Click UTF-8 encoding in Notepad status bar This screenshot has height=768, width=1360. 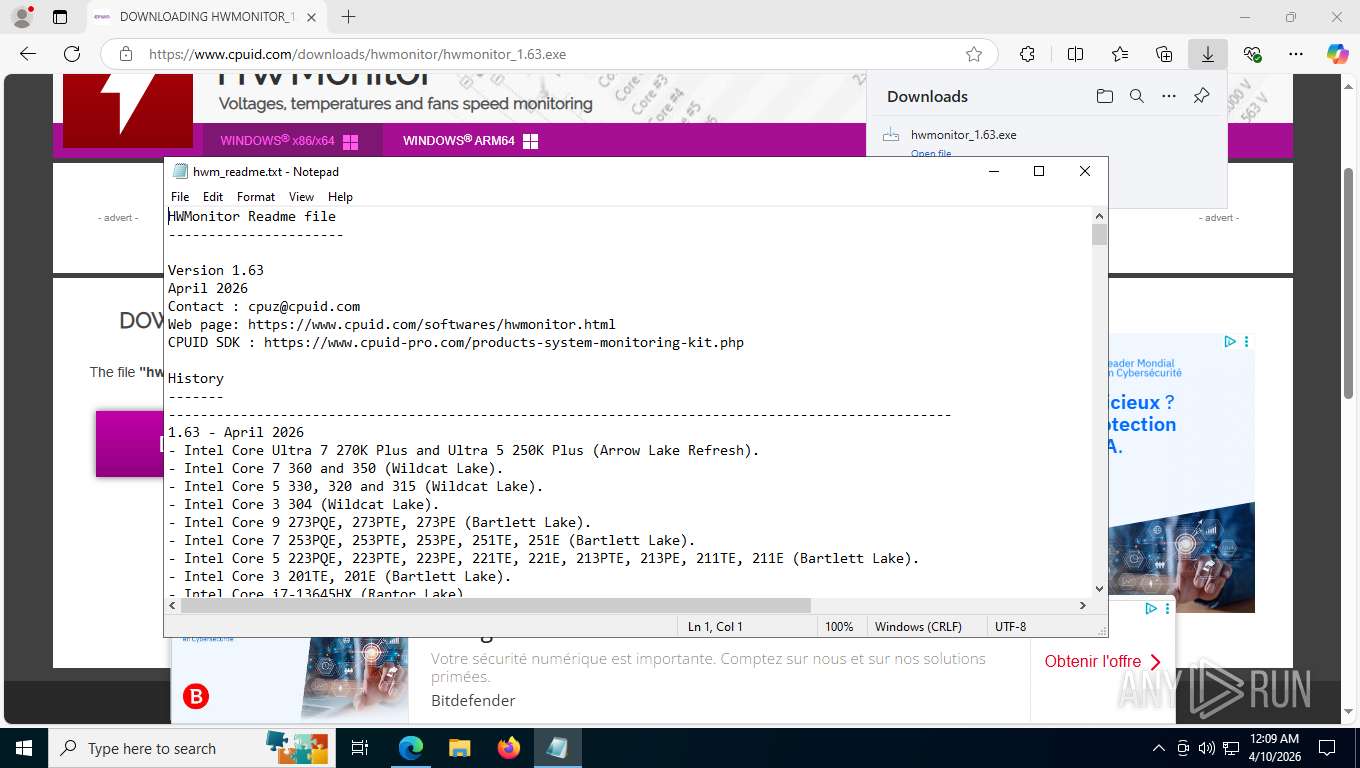tap(1010, 627)
